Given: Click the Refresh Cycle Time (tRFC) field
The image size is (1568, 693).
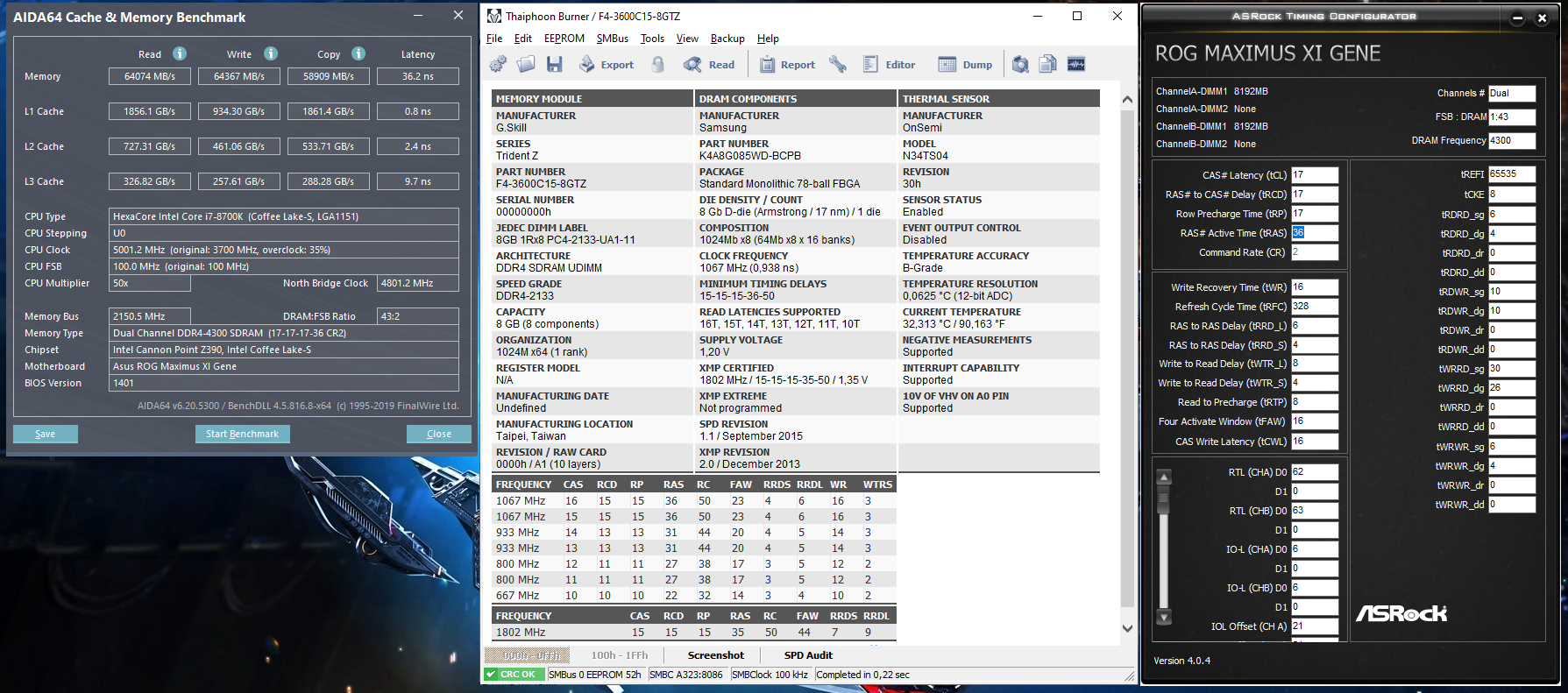Looking at the screenshot, I should click(1315, 307).
